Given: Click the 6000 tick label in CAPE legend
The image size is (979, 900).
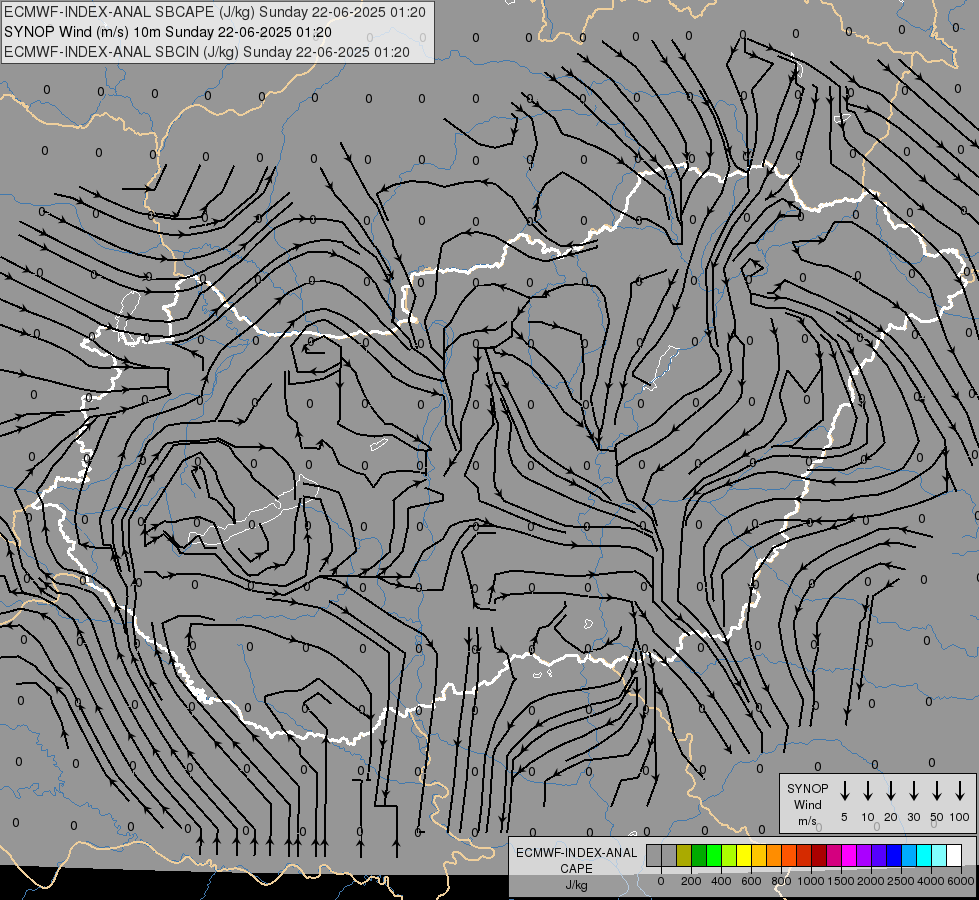Looking at the screenshot, I should click(961, 881).
